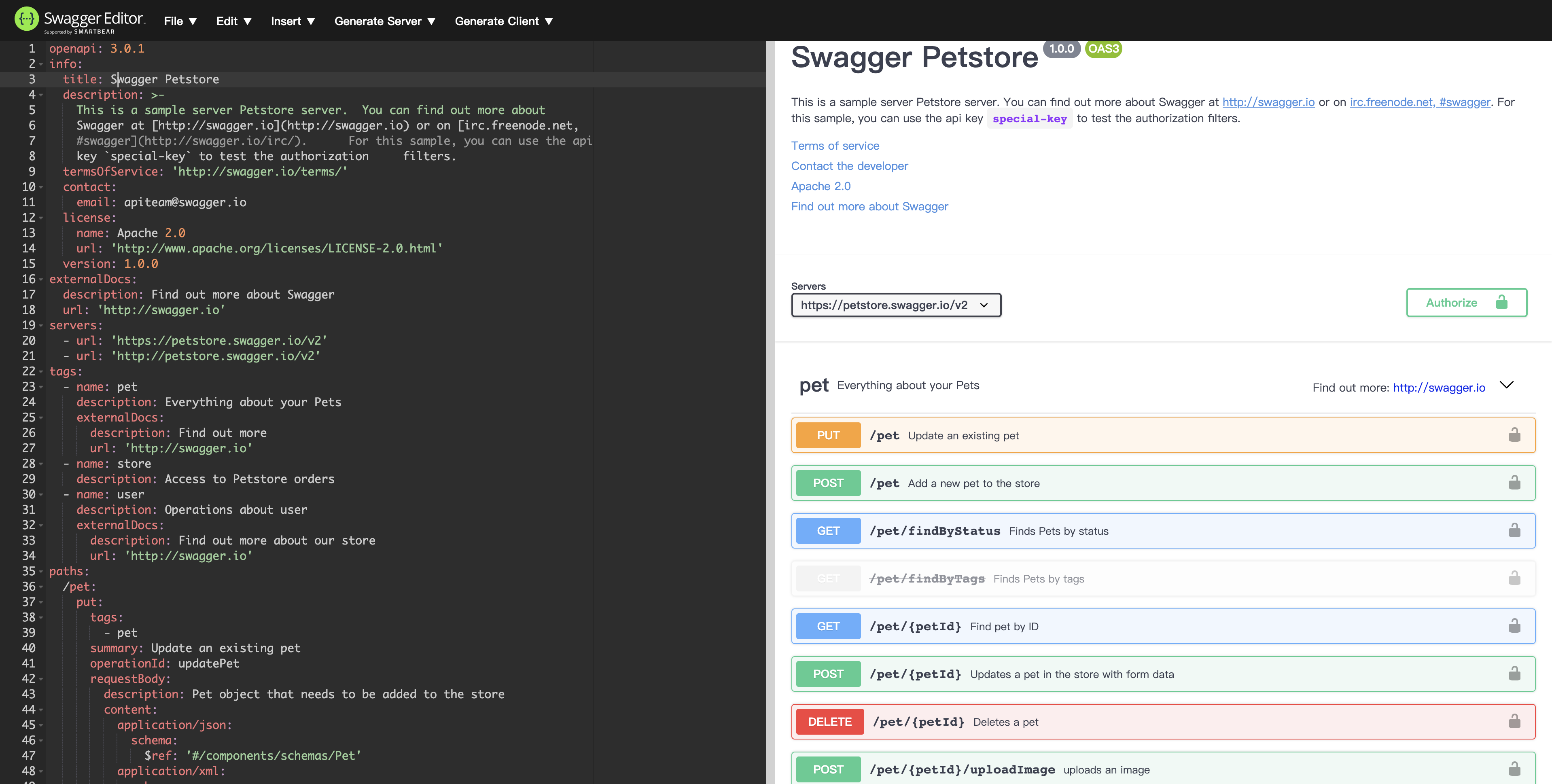The image size is (1552, 784).
Task: Toggle the fold arrow on line 2 info
Action: 41,64
